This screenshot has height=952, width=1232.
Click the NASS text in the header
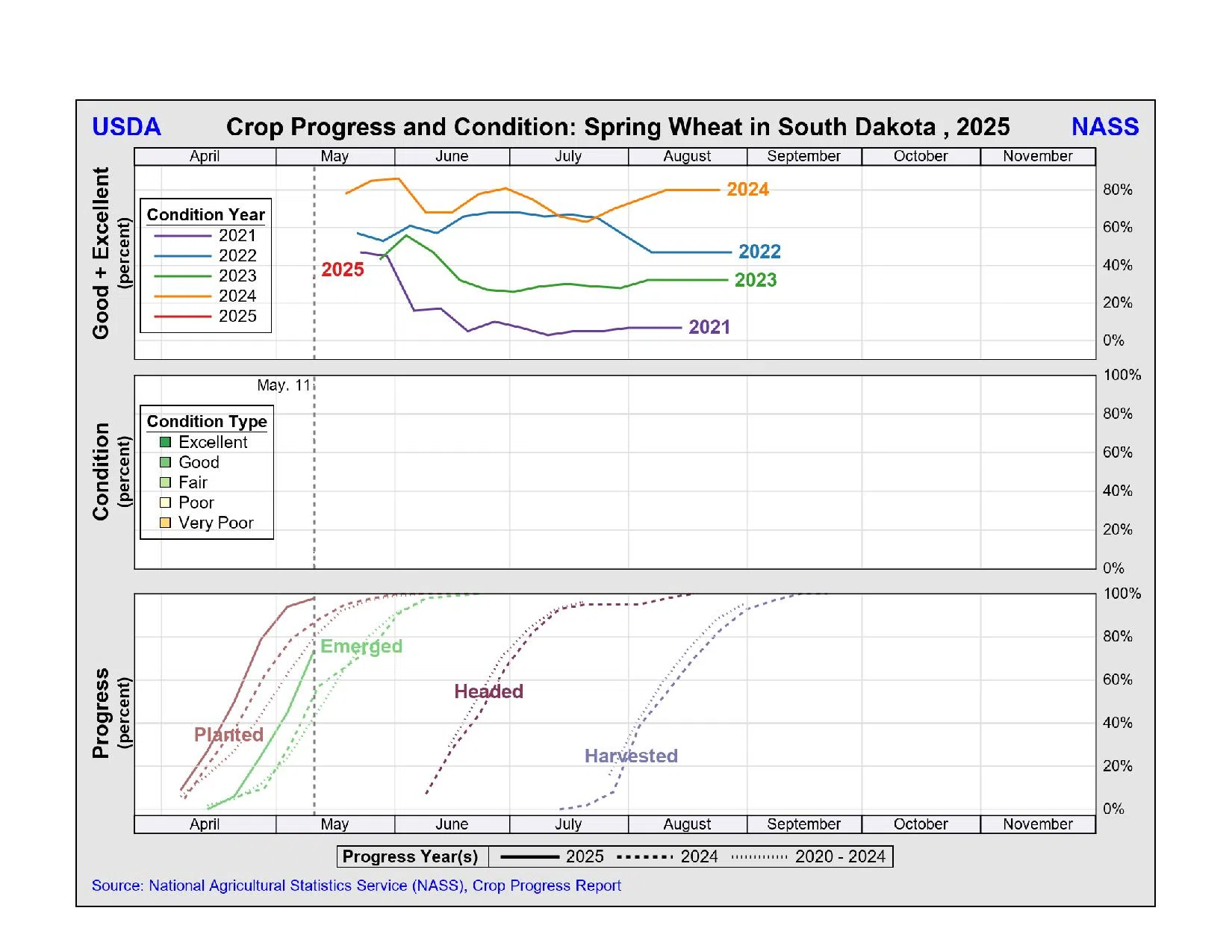[x=1104, y=127]
